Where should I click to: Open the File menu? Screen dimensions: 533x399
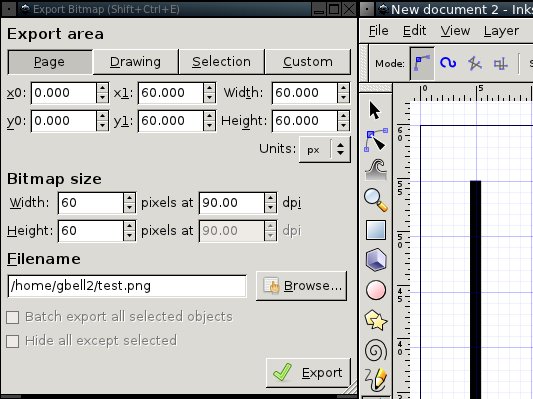click(378, 31)
